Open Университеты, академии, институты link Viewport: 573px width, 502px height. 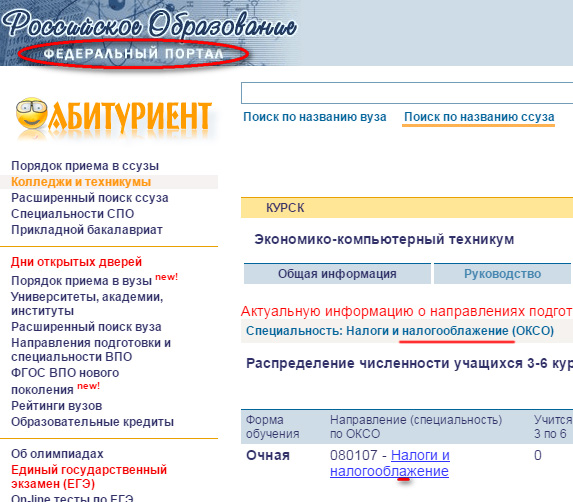click(87, 304)
